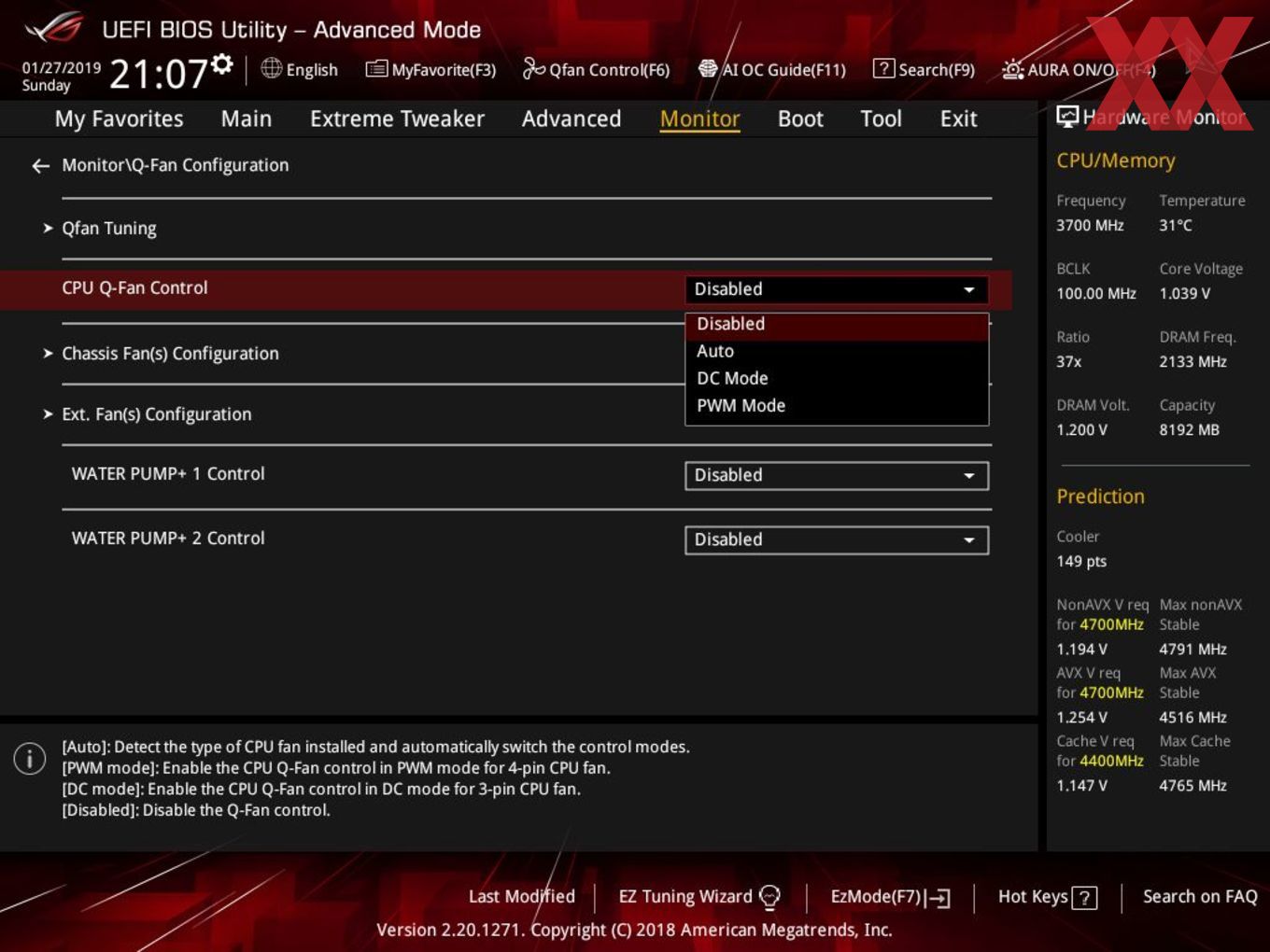The width and height of the screenshot is (1270, 952).
Task: Expand Chassis Fan(s) Configuration
Action: tap(170, 354)
